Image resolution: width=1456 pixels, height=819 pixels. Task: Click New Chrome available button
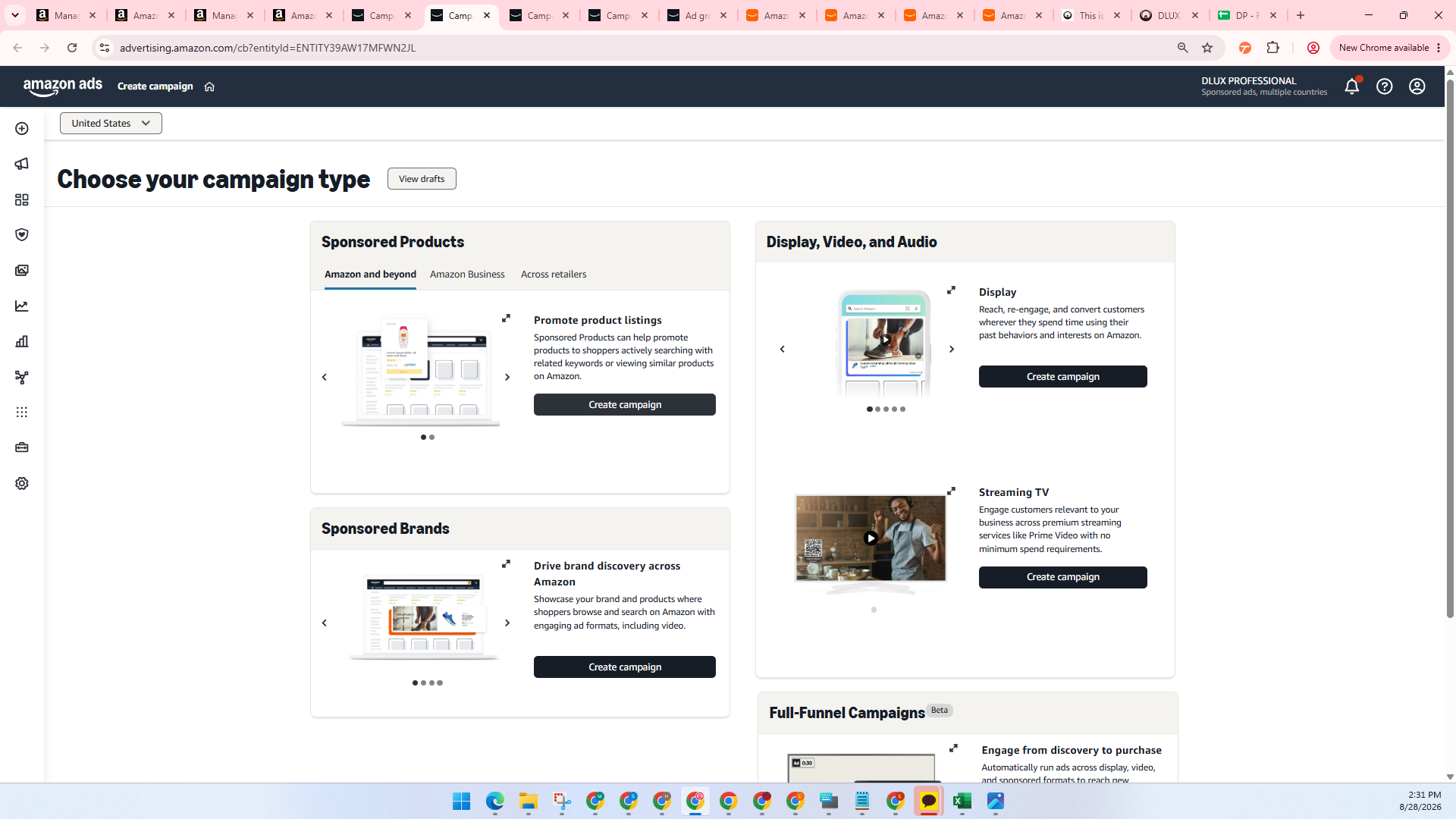coord(1390,48)
